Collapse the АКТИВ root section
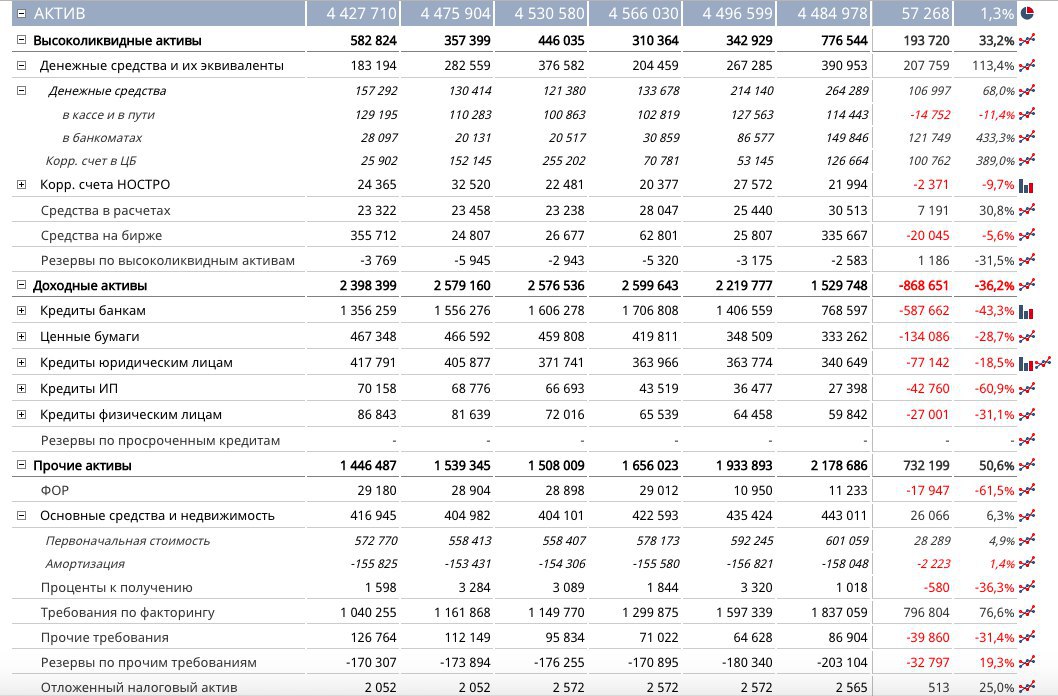The image size is (1058, 696). pyautogui.click(x=21, y=14)
